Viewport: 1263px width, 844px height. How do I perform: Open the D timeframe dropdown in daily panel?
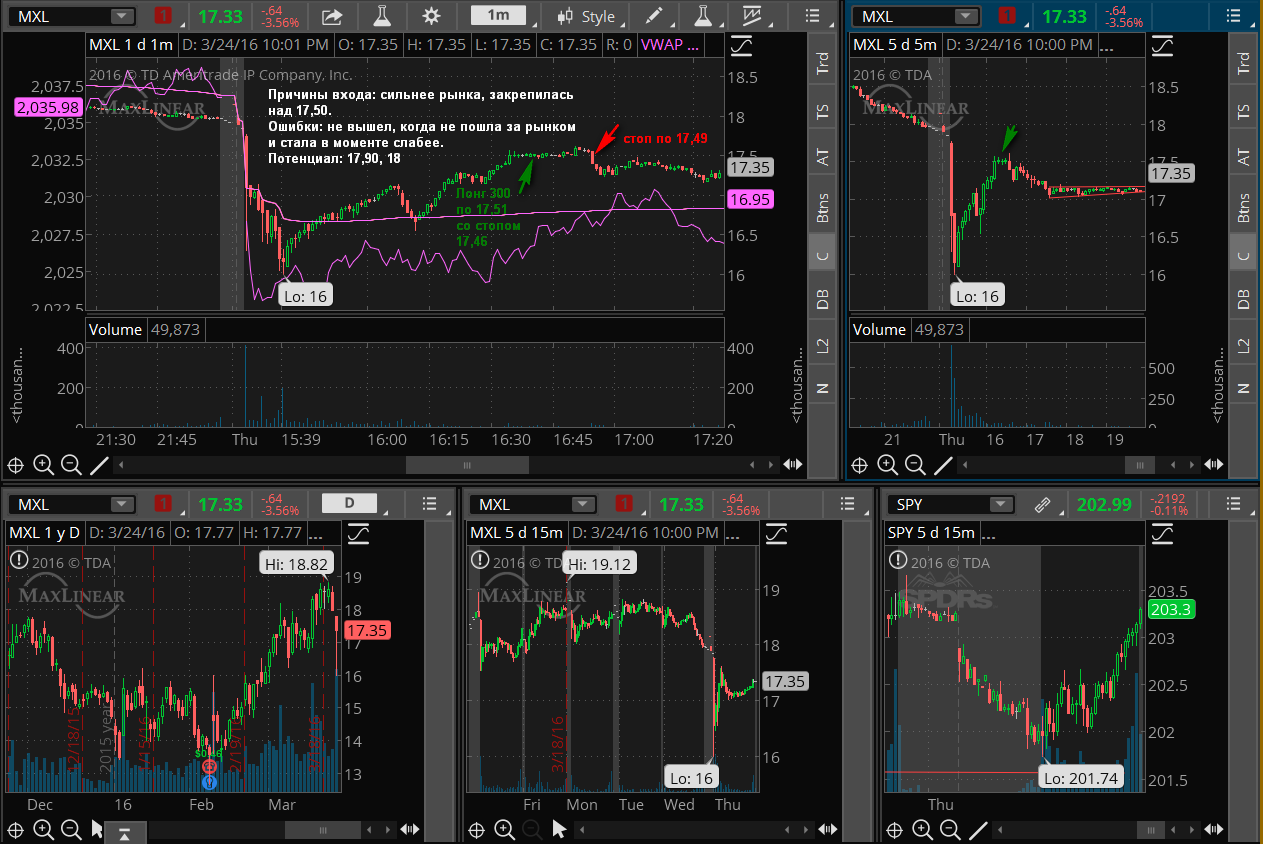348,503
